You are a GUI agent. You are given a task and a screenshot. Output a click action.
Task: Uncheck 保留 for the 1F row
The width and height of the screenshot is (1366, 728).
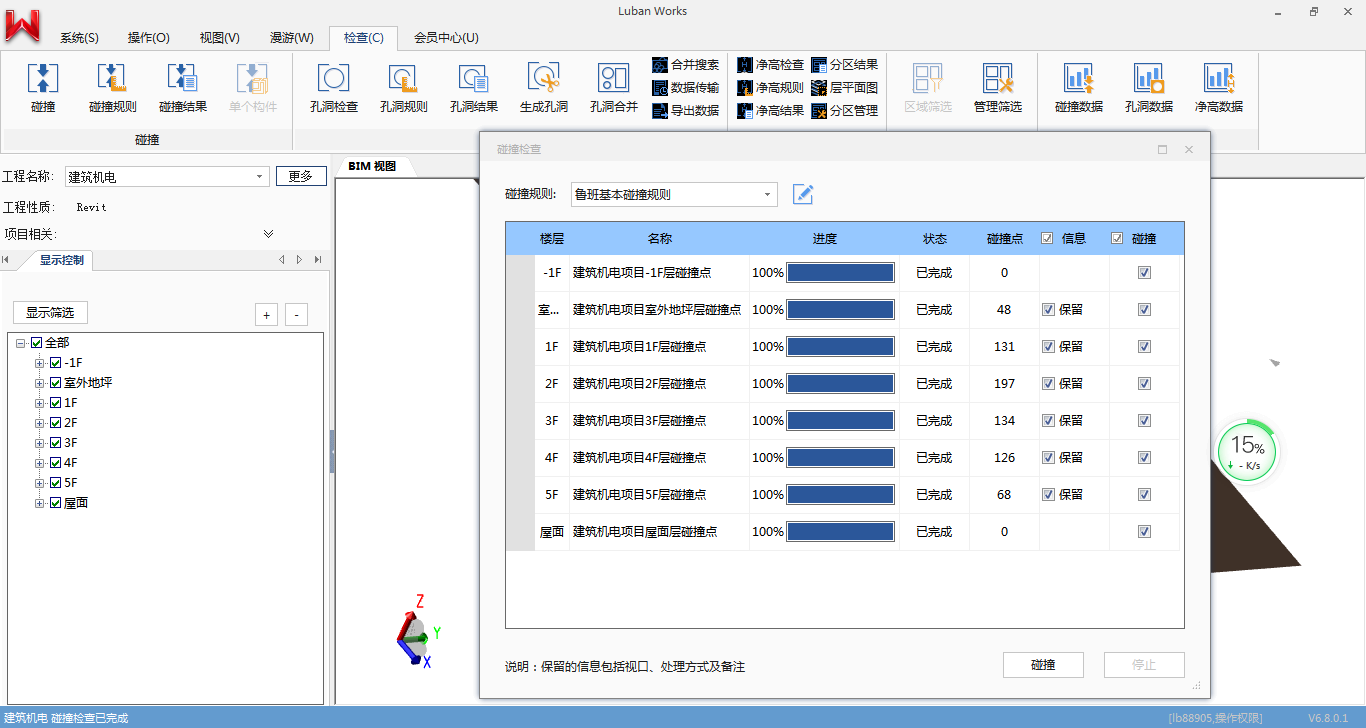1048,347
